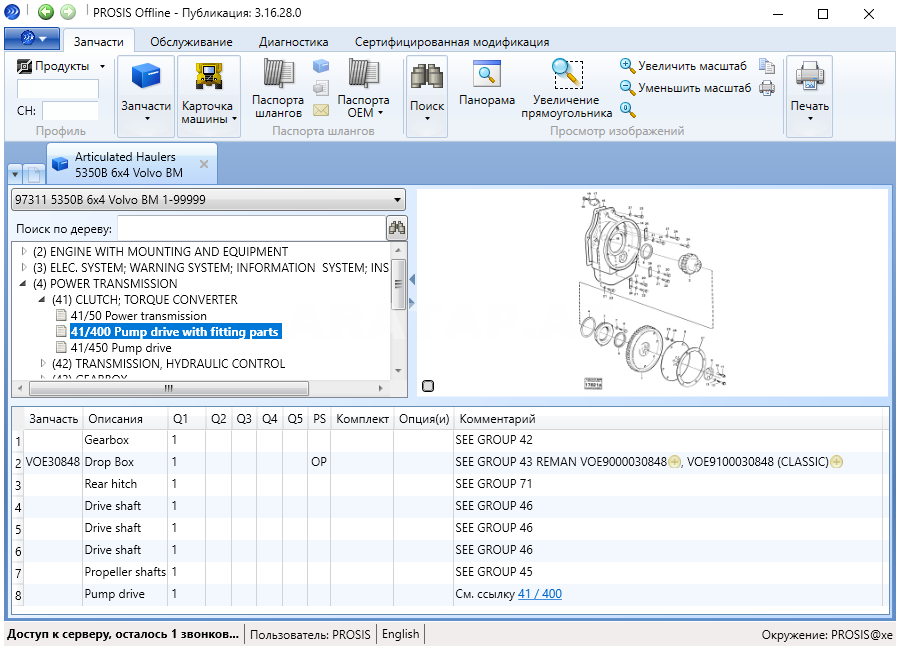
Task: Click the green forward navigation arrow
Action: 68,11
